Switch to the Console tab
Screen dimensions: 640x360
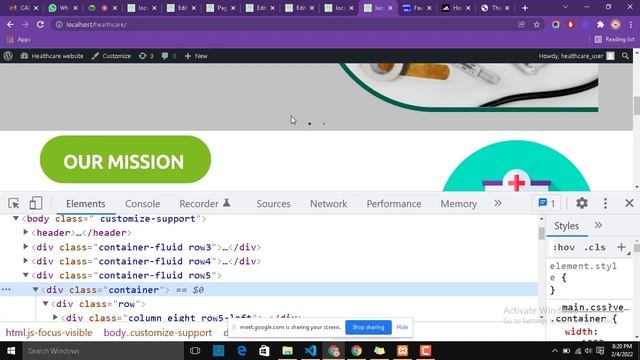click(x=142, y=204)
